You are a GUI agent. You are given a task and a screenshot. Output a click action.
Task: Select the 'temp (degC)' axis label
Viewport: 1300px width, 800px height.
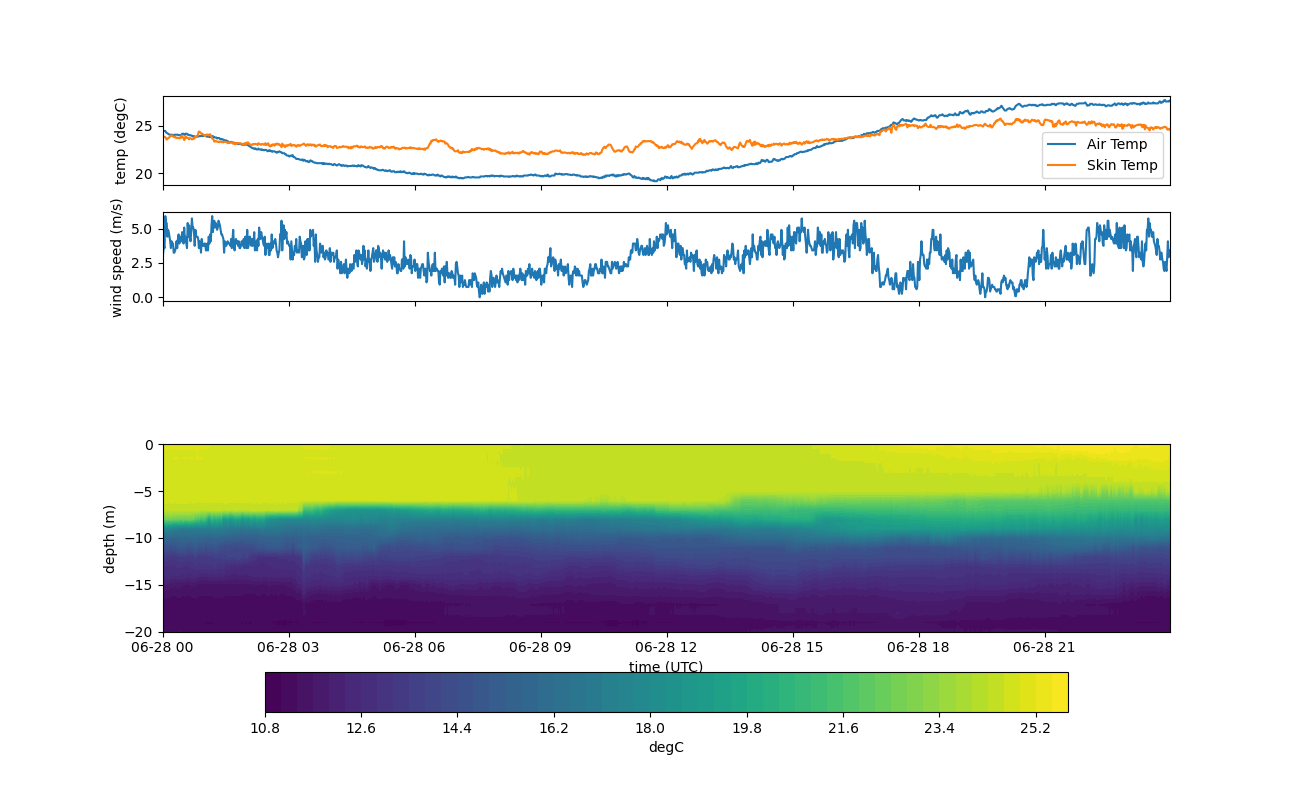click(121, 141)
